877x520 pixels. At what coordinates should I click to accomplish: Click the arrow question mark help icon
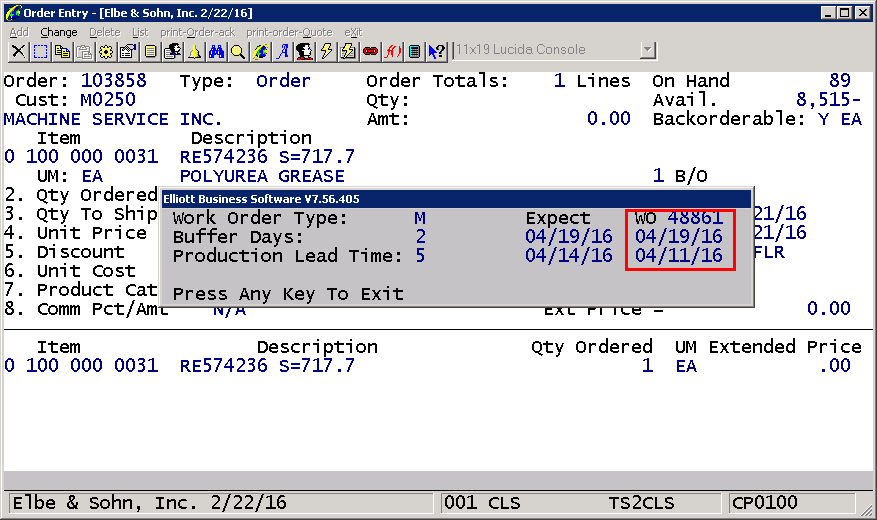(x=436, y=51)
